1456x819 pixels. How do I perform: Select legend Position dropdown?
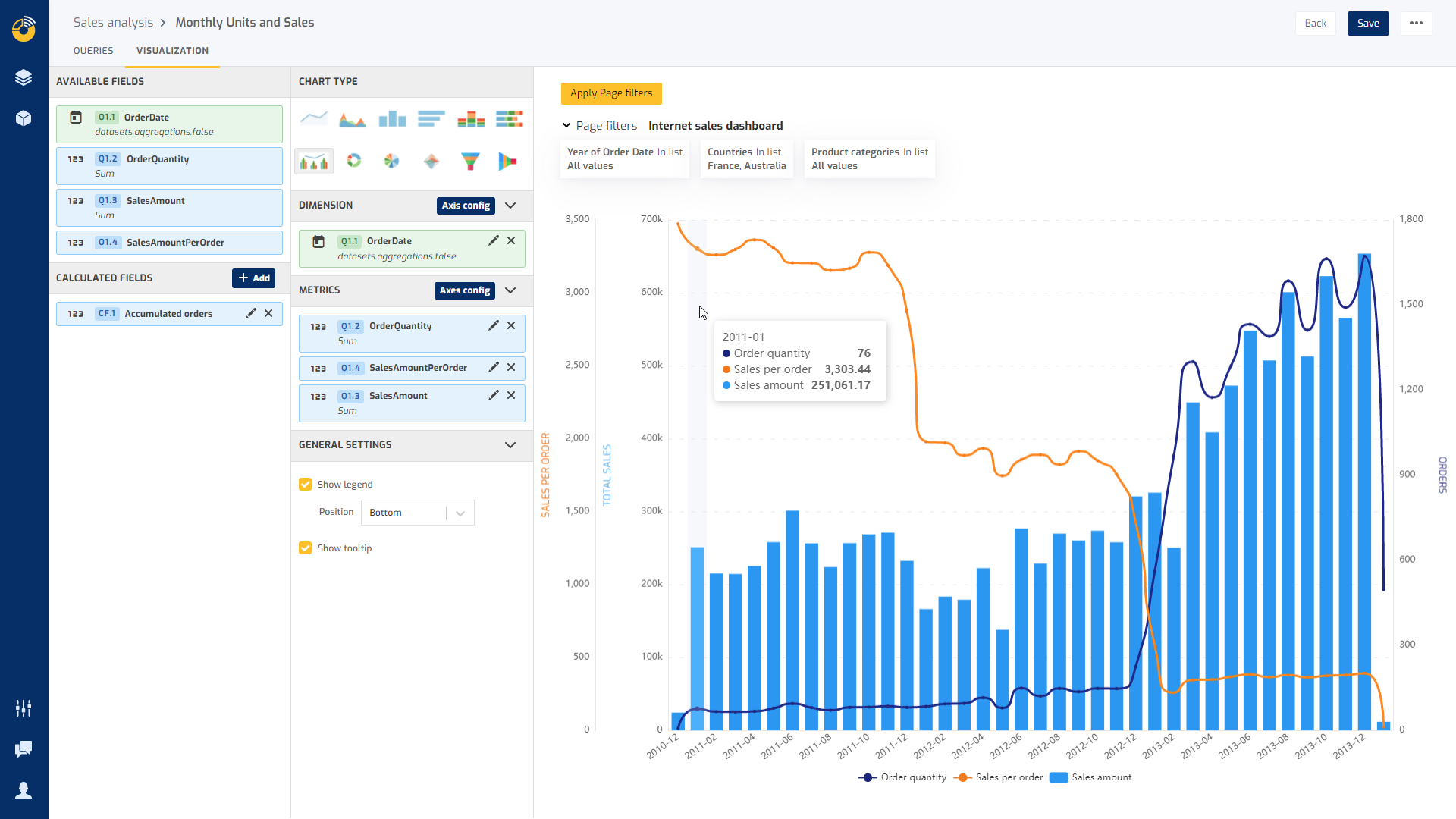415,512
